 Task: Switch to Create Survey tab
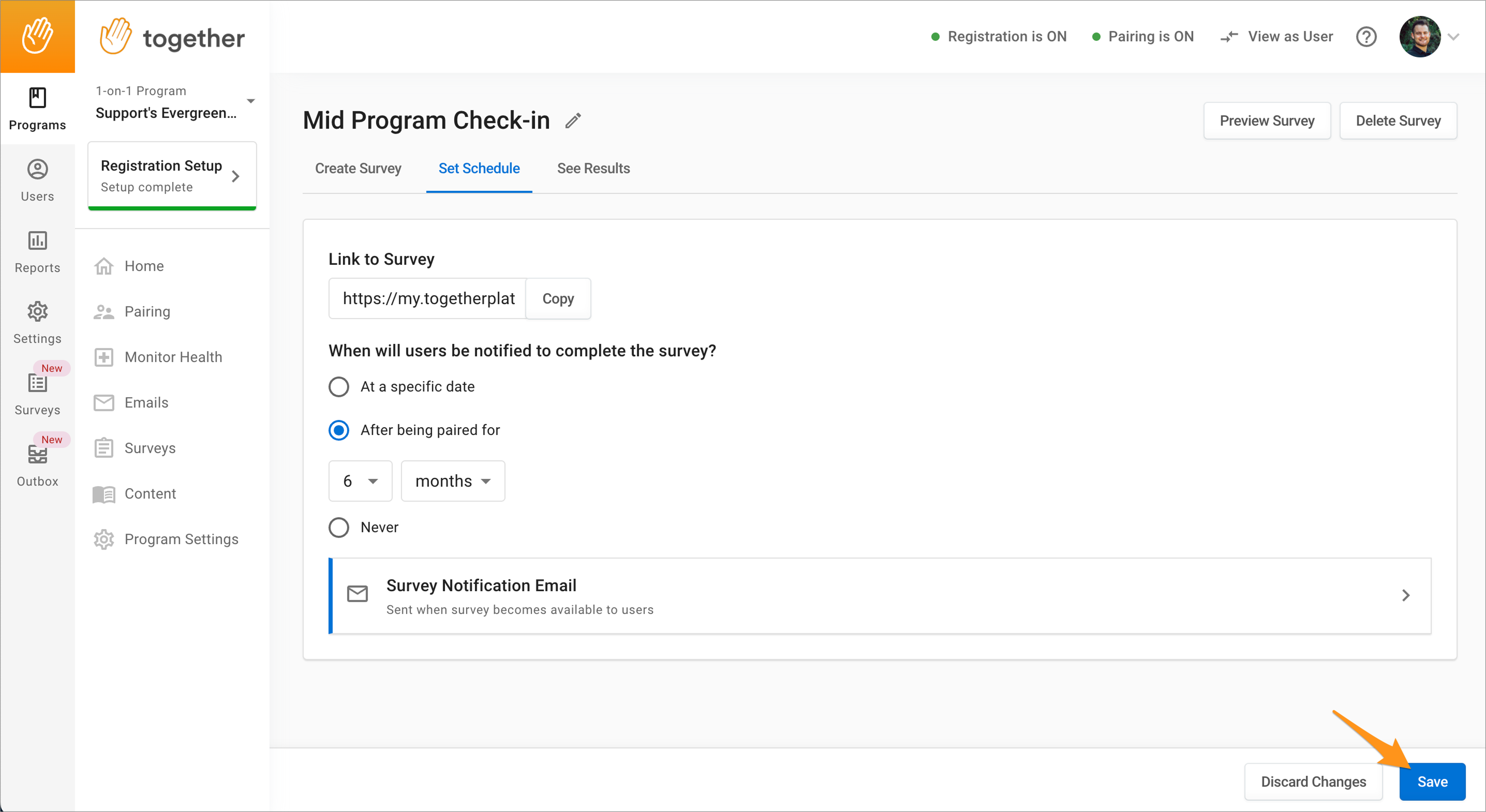358,168
